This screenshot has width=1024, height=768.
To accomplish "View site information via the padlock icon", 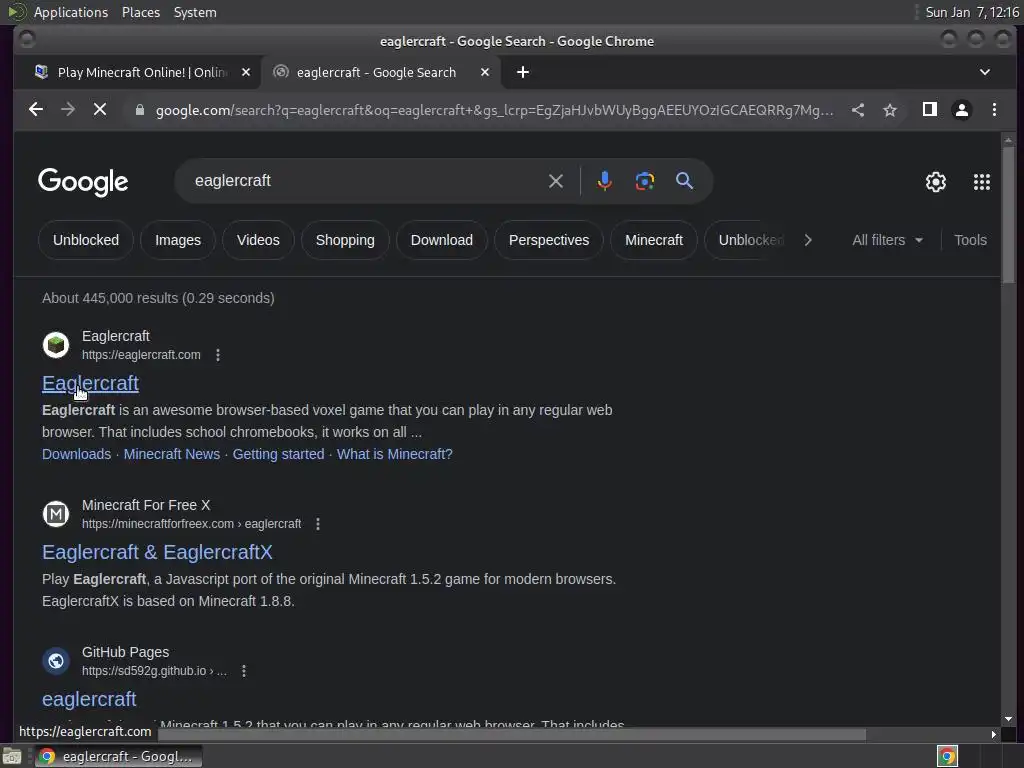I will click(x=140, y=110).
